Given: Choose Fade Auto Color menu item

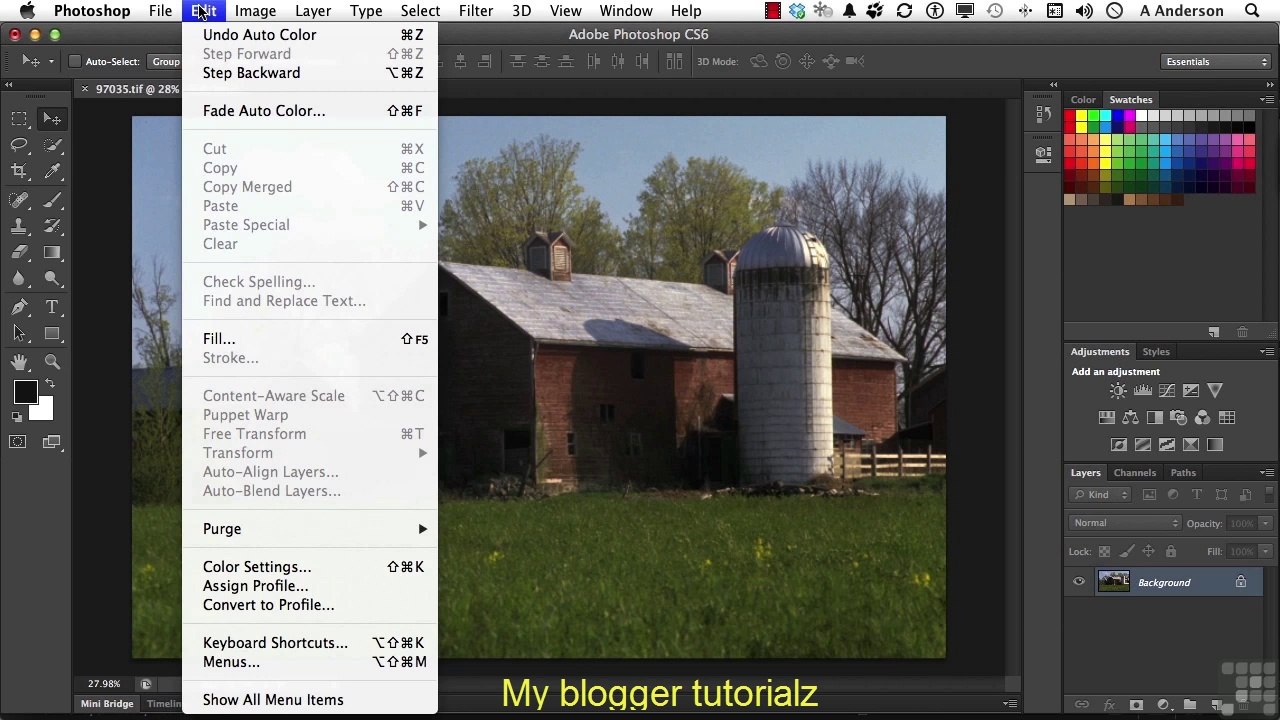Looking at the screenshot, I should click(310, 111).
